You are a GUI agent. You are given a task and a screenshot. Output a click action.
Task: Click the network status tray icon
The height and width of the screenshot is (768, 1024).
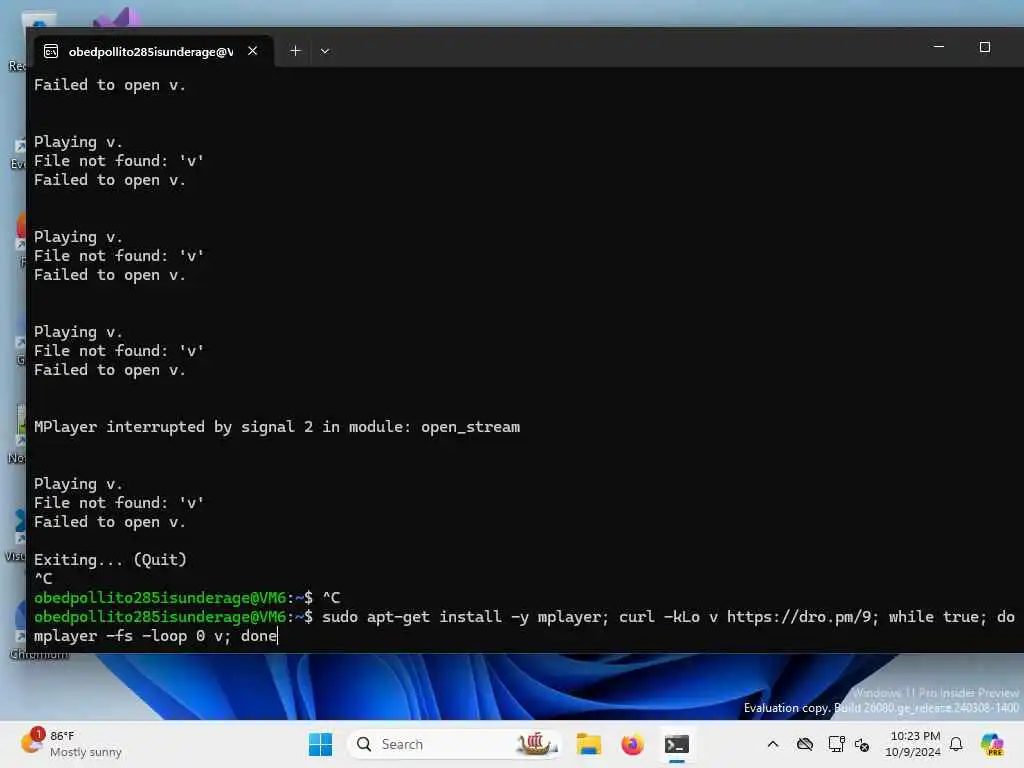coord(862,744)
